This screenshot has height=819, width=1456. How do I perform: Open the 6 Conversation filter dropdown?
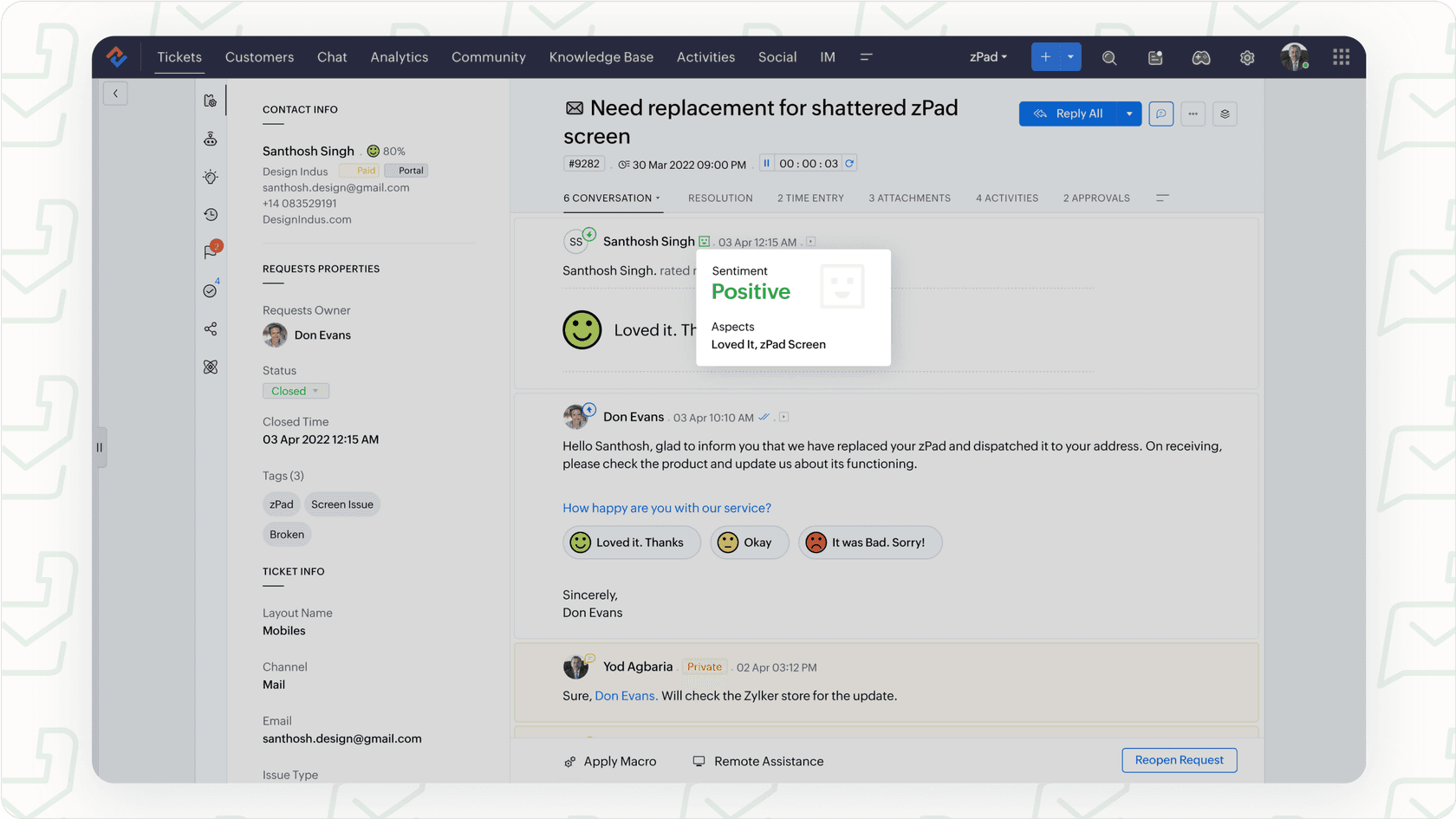pos(612,198)
